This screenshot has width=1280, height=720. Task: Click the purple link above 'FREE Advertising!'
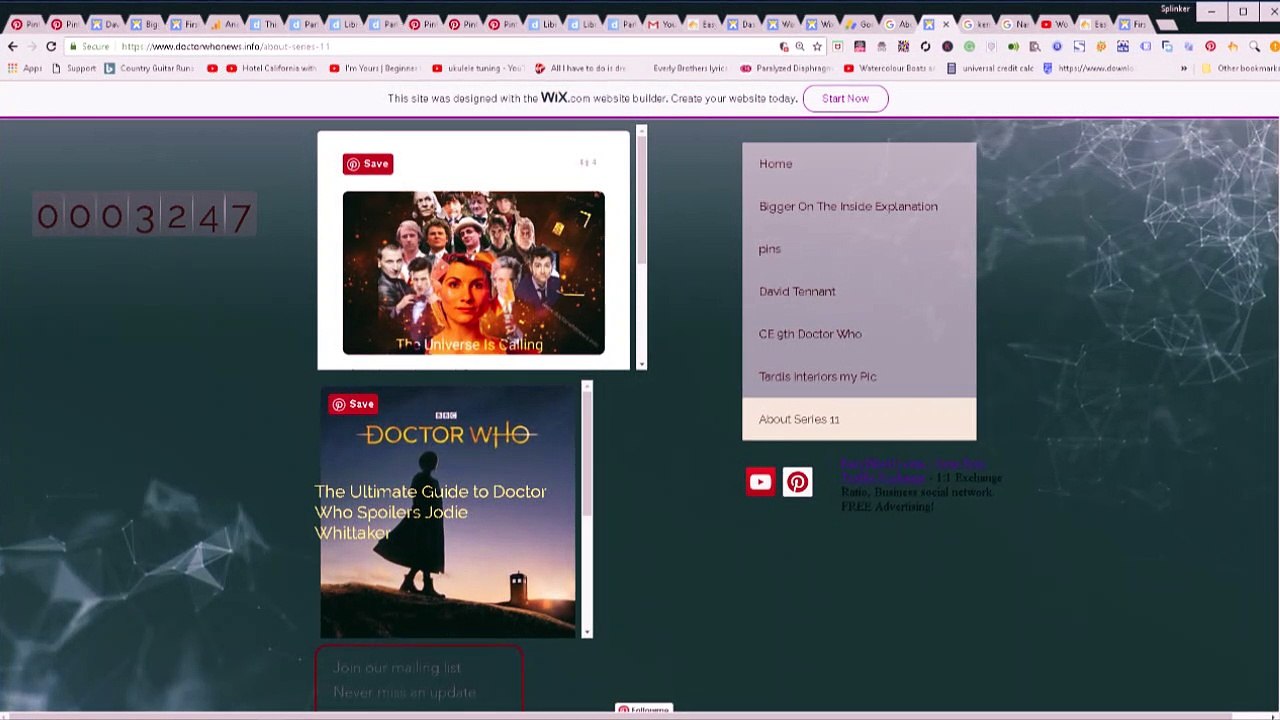(x=913, y=471)
